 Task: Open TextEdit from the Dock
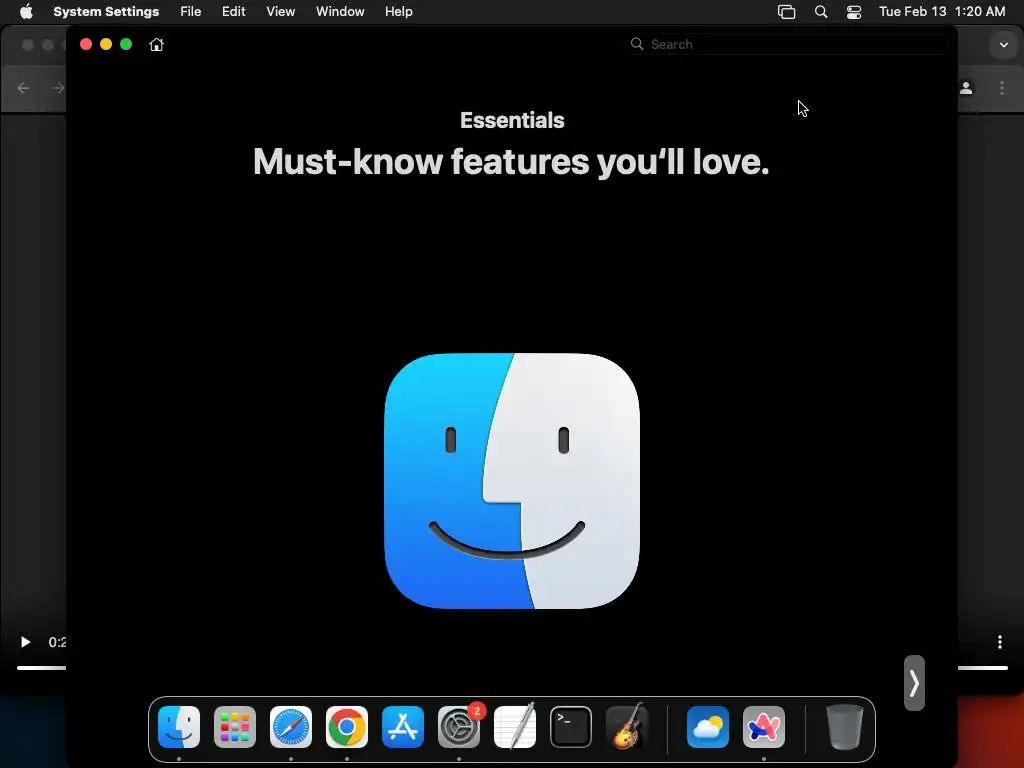point(515,727)
